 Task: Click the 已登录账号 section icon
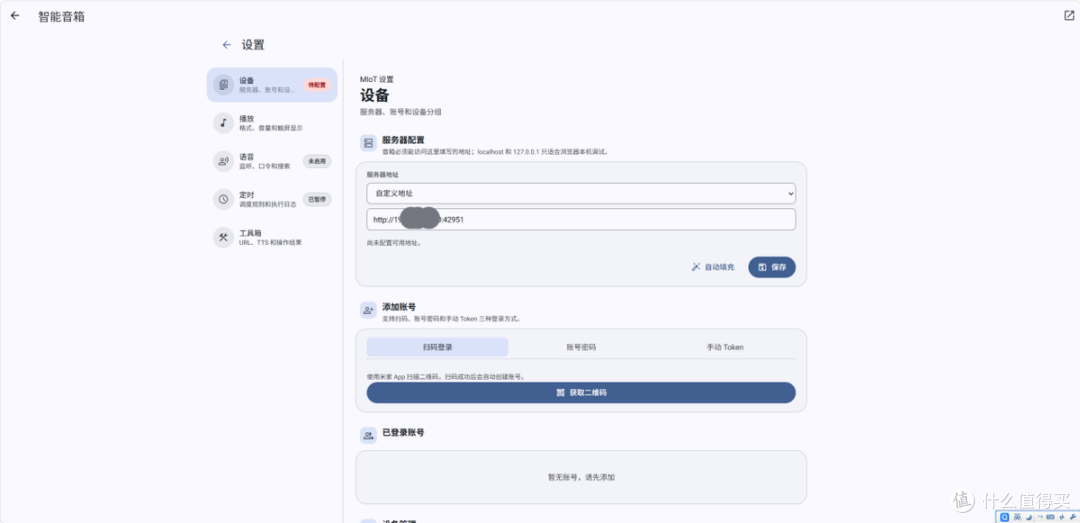pyautogui.click(x=368, y=435)
